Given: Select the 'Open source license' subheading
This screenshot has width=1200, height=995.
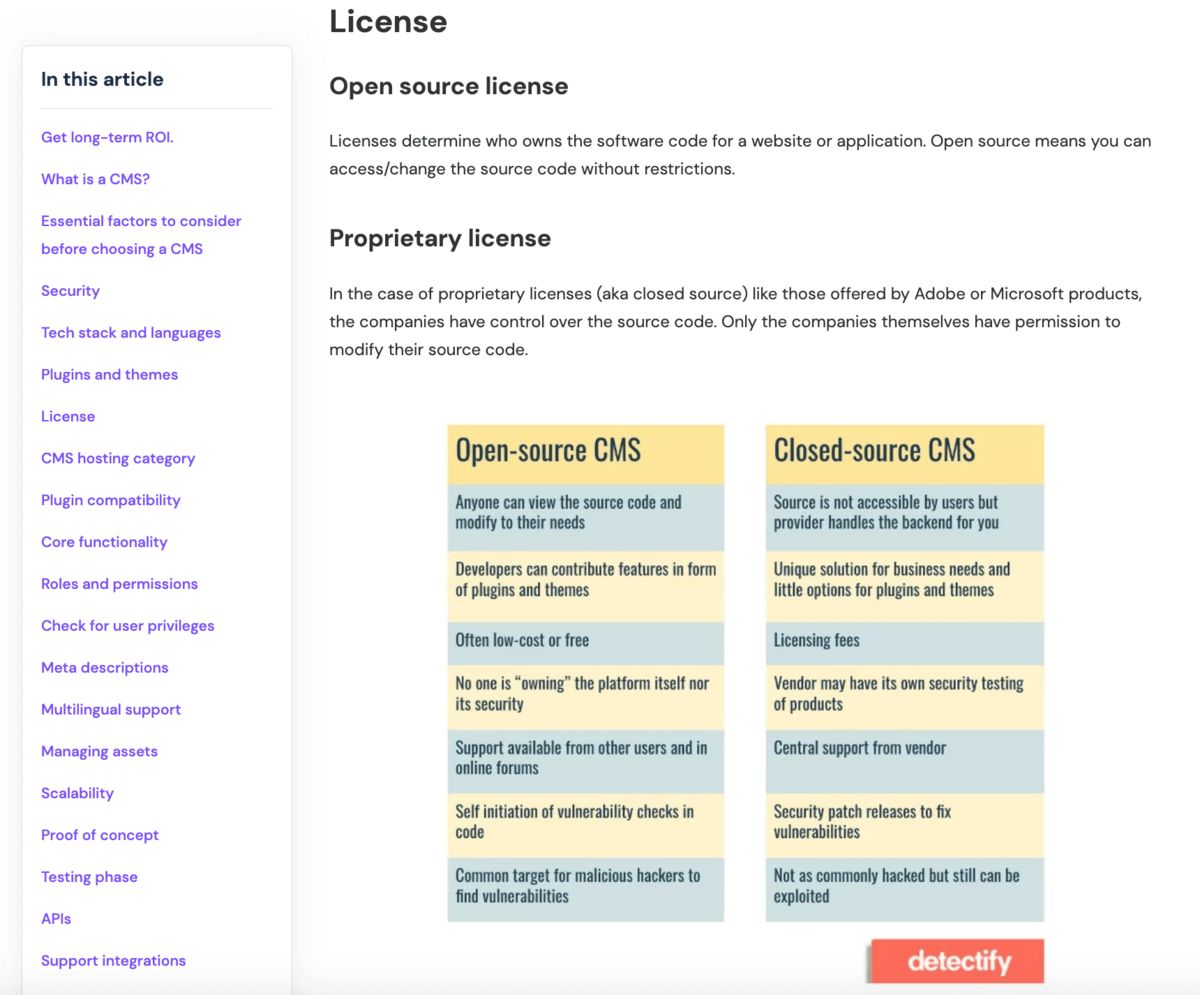Looking at the screenshot, I should pyautogui.click(x=449, y=87).
